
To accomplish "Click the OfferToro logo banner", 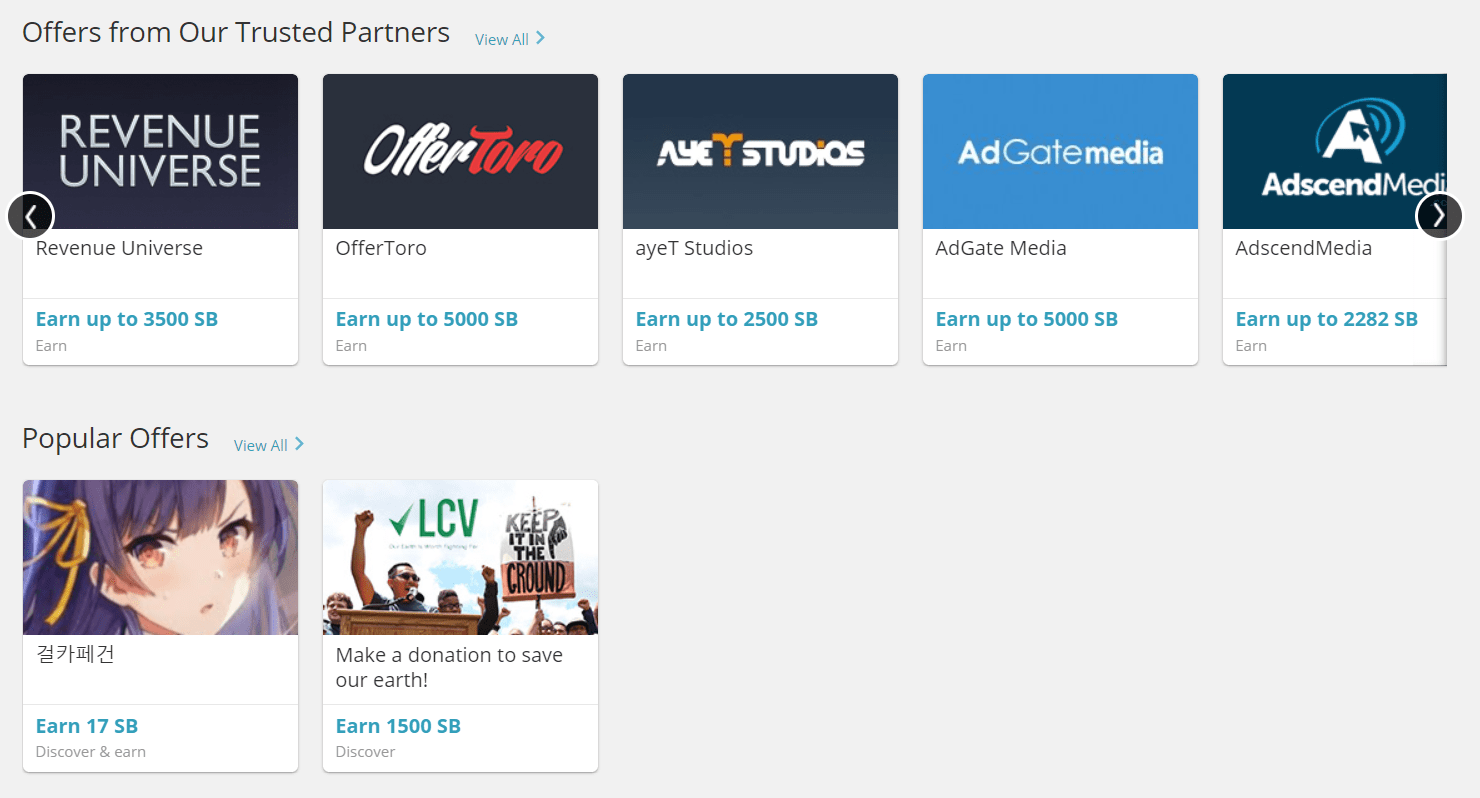I will pyautogui.click(x=460, y=151).
